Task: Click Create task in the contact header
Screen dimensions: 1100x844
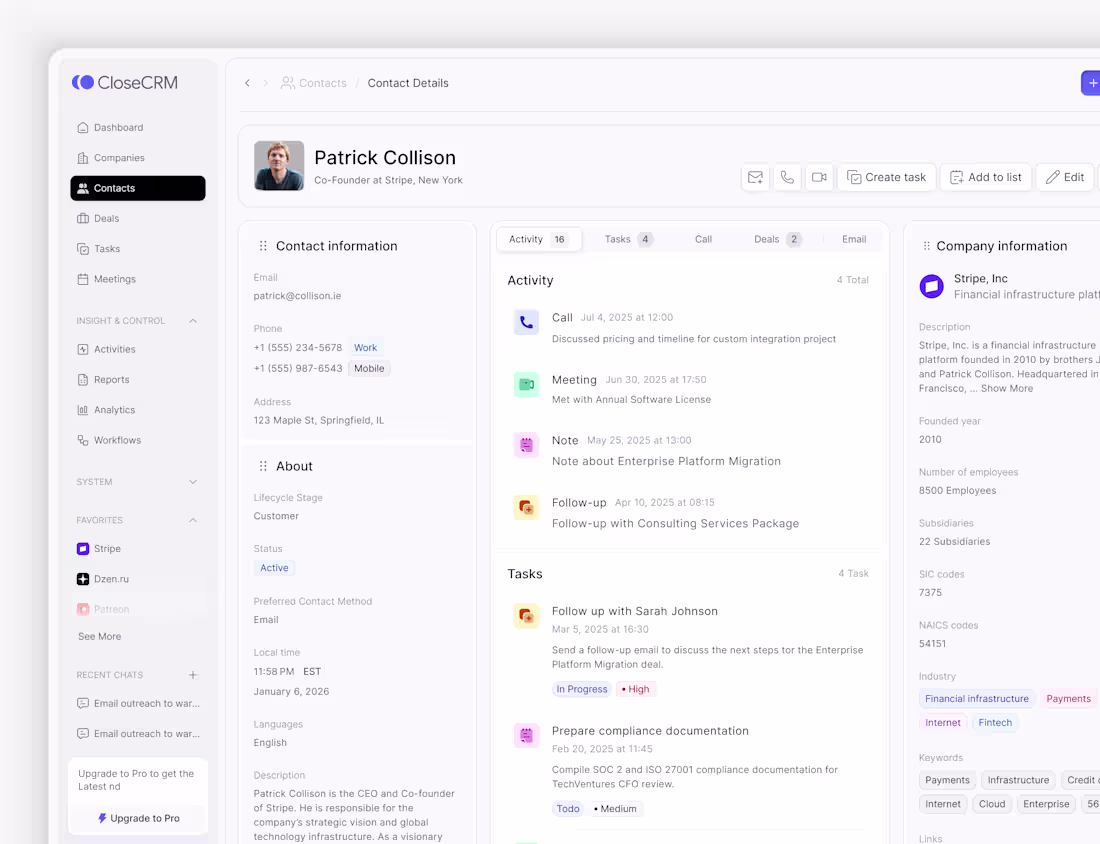Action: pyautogui.click(x=886, y=176)
